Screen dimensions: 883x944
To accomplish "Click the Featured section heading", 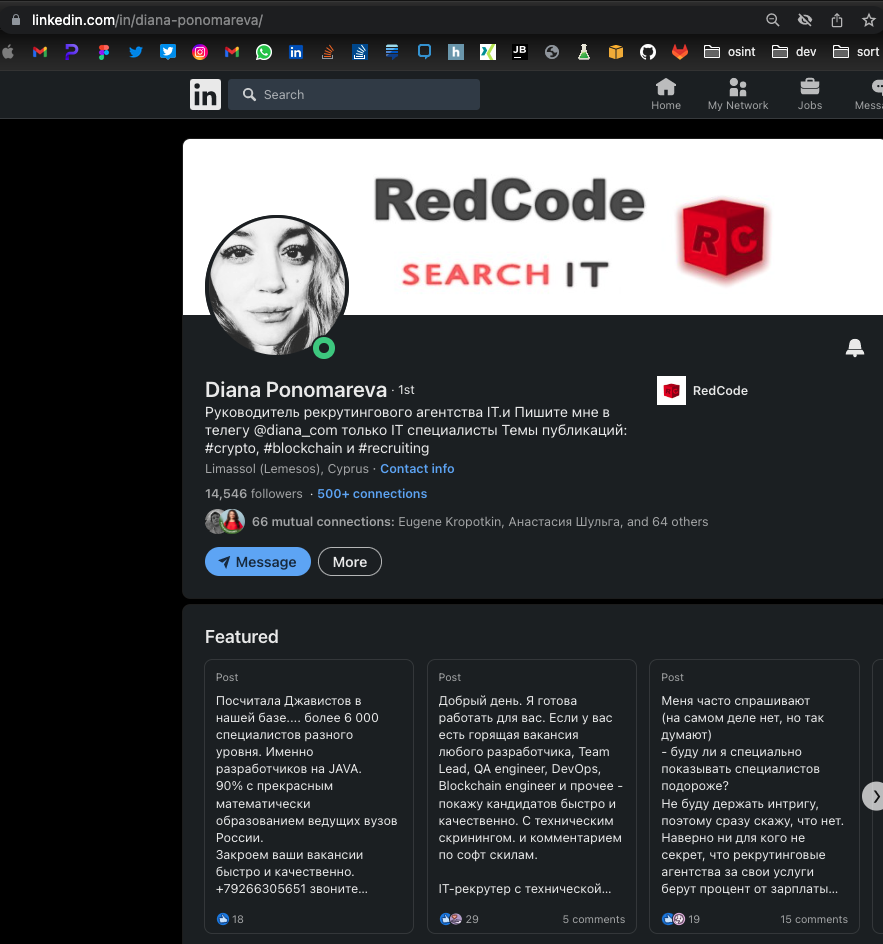I will 241,636.
